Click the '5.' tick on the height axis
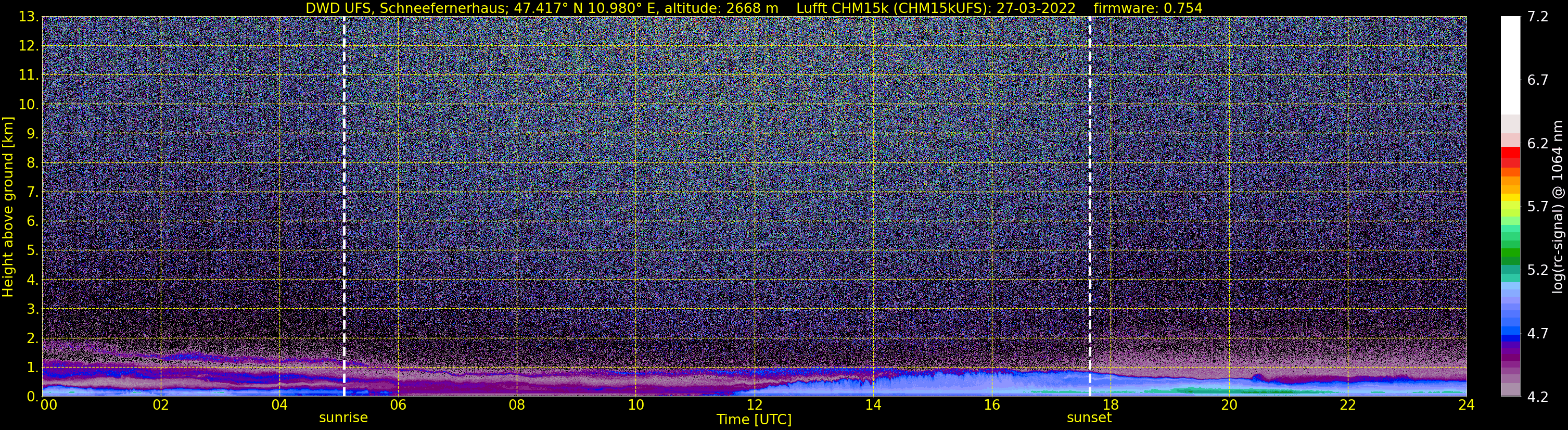This screenshot has width=1568, height=430. point(32,251)
